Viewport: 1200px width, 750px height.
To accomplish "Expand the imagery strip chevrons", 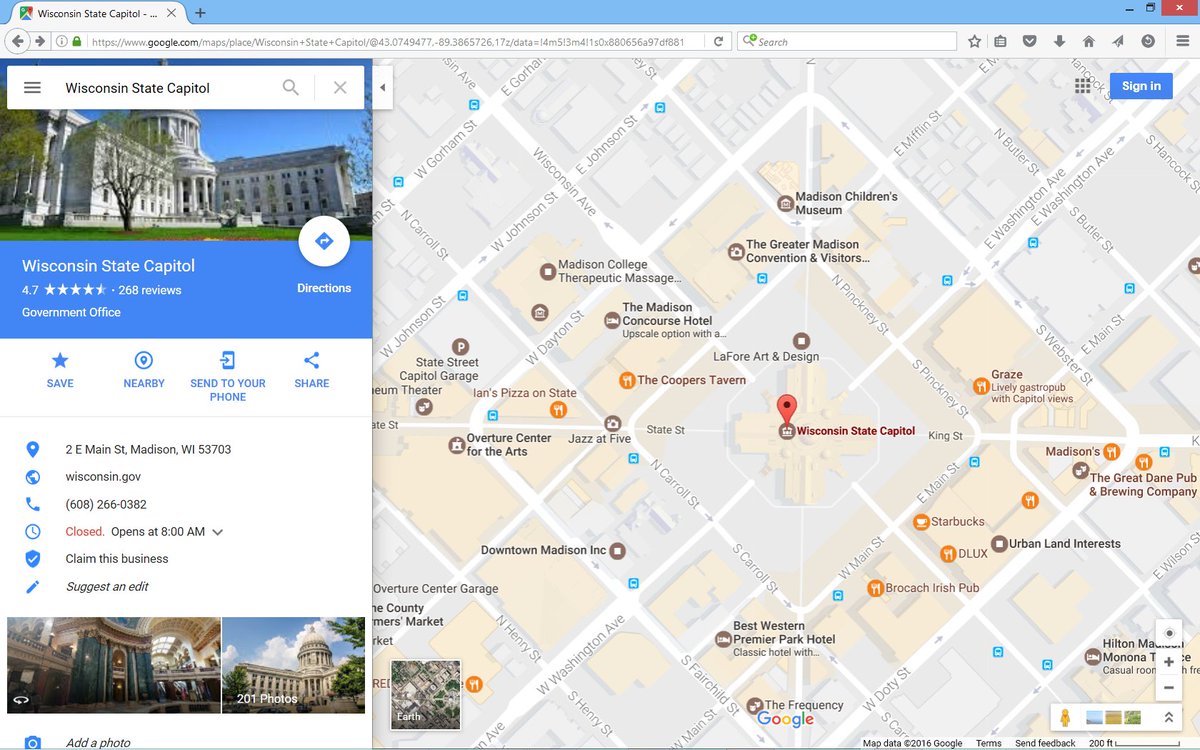I will coord(1168,718).
